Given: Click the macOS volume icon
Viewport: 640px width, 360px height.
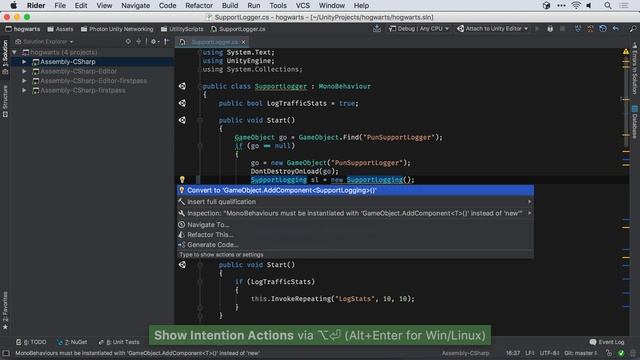Looking at the screenshot, I should [589, 6].
